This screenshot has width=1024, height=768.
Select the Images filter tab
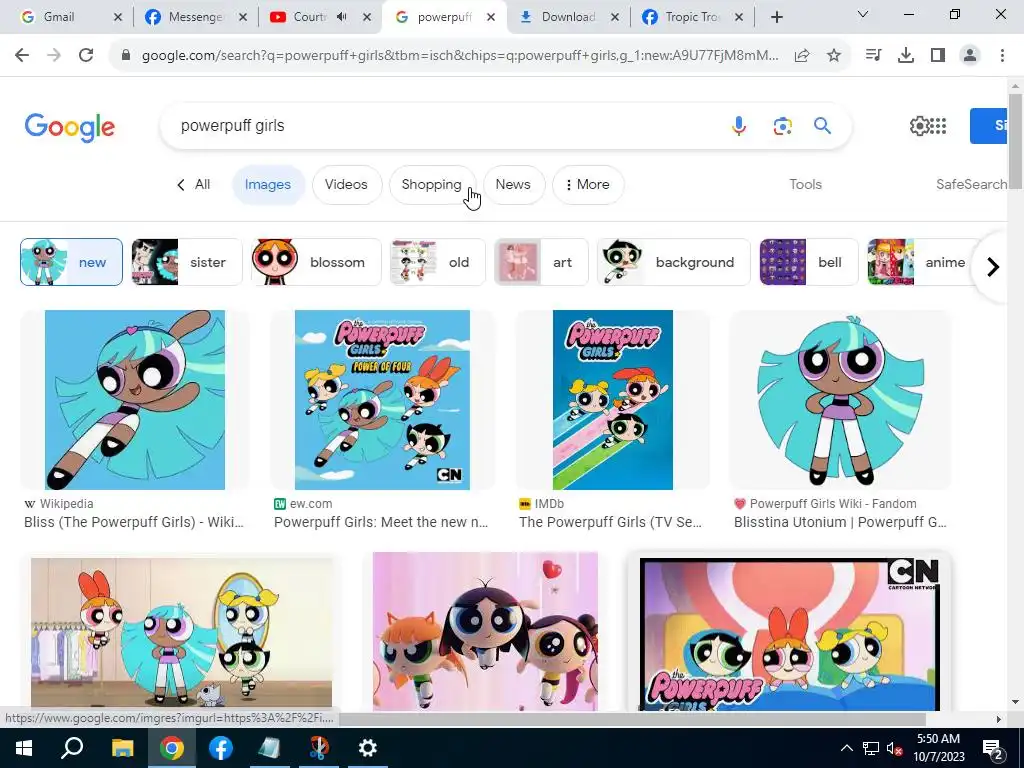tap(268, 185)
